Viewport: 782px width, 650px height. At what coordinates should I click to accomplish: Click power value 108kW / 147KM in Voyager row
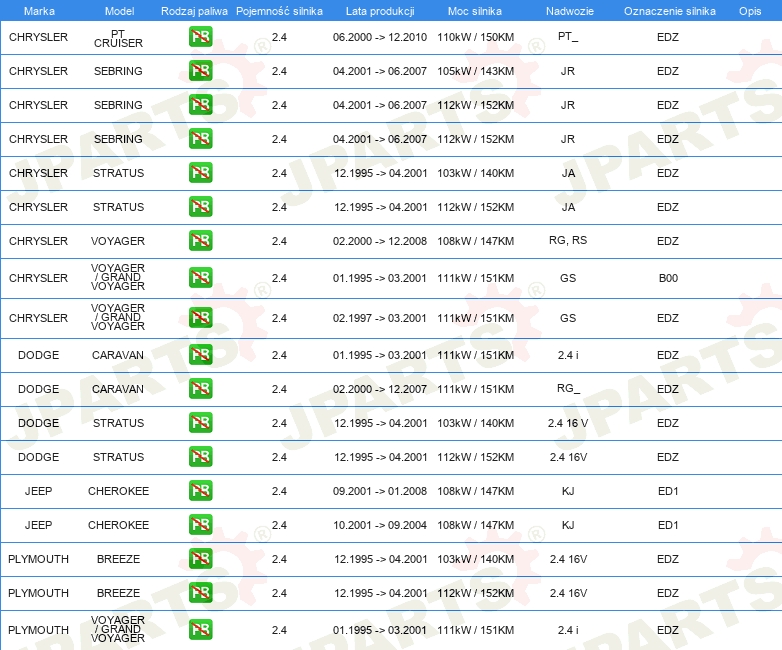(475, 240)
